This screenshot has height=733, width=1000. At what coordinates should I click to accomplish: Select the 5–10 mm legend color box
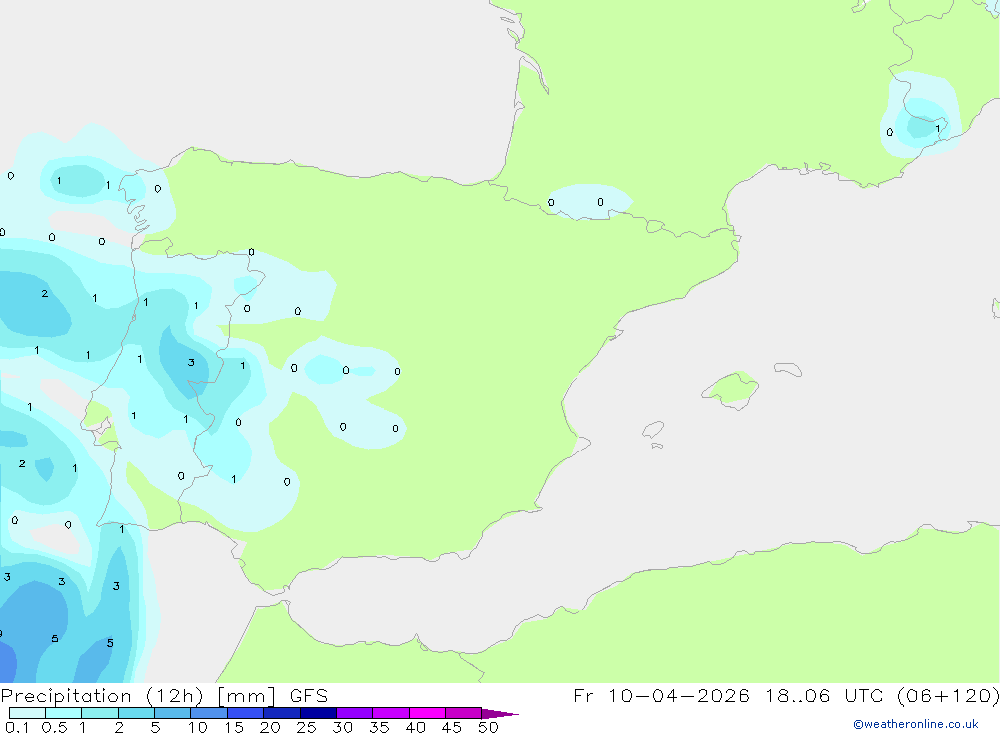pyautogui.click(x=173, y=713)
